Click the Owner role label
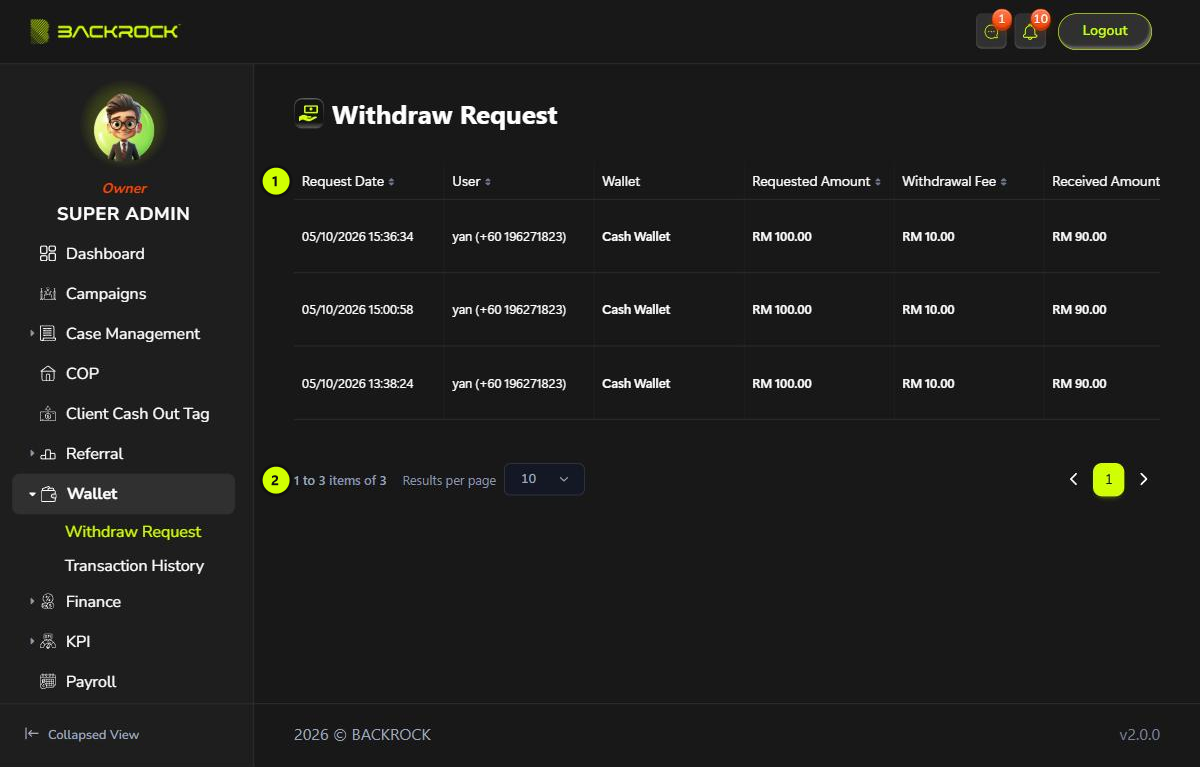Image resolution: width=1200 pixels, height=767 pixels. coord(124,188)
